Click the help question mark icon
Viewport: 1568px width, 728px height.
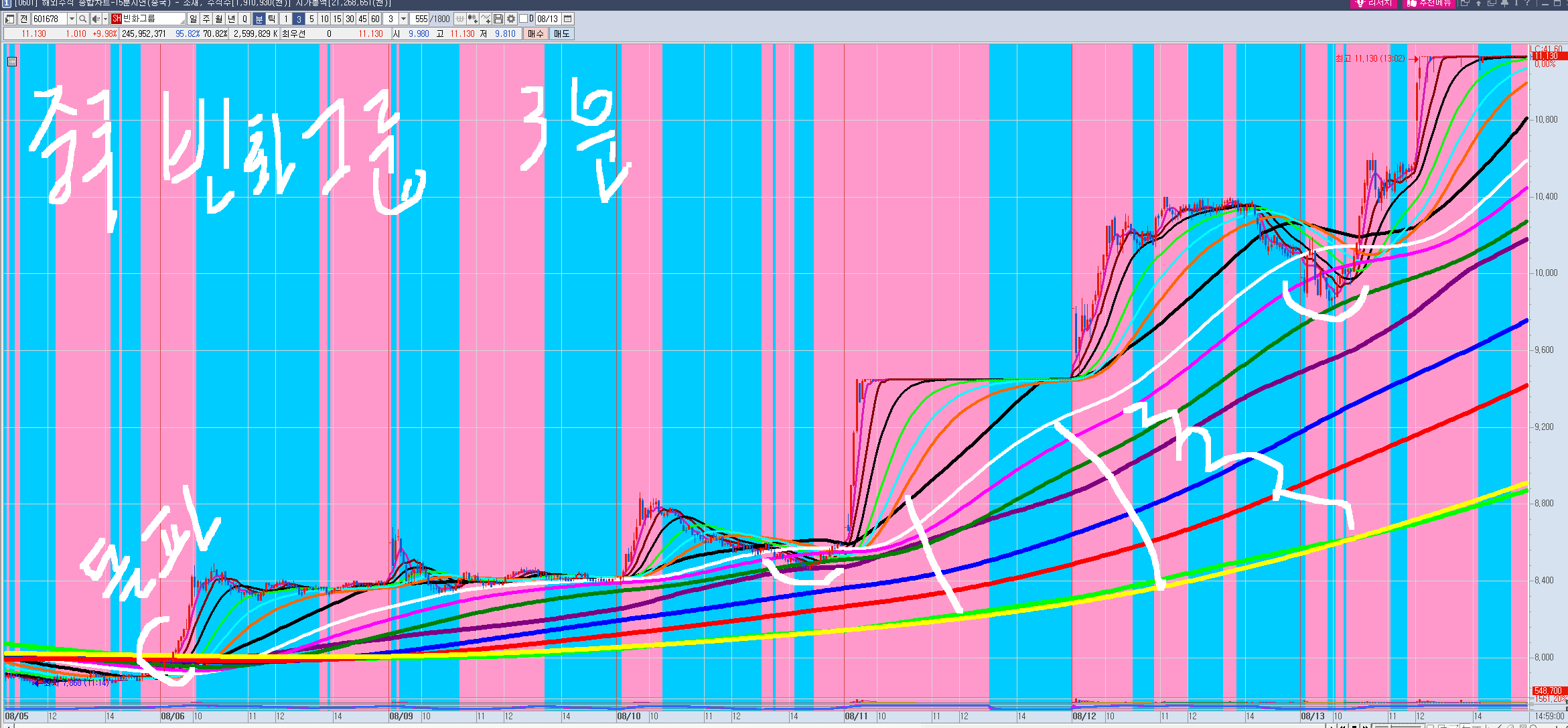pos(1528,3)
